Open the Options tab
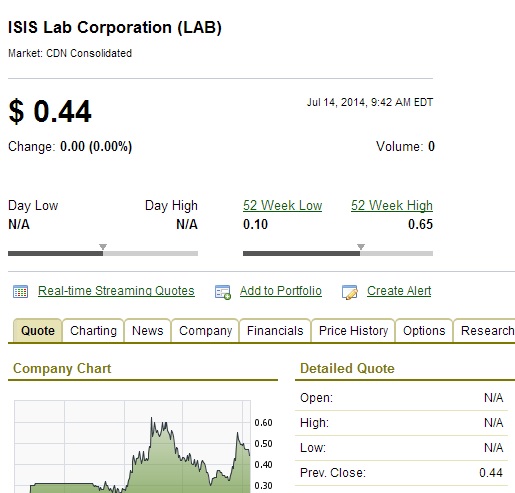Image resolution: width=515 pixels, height=493 pixels. (424, 331)
